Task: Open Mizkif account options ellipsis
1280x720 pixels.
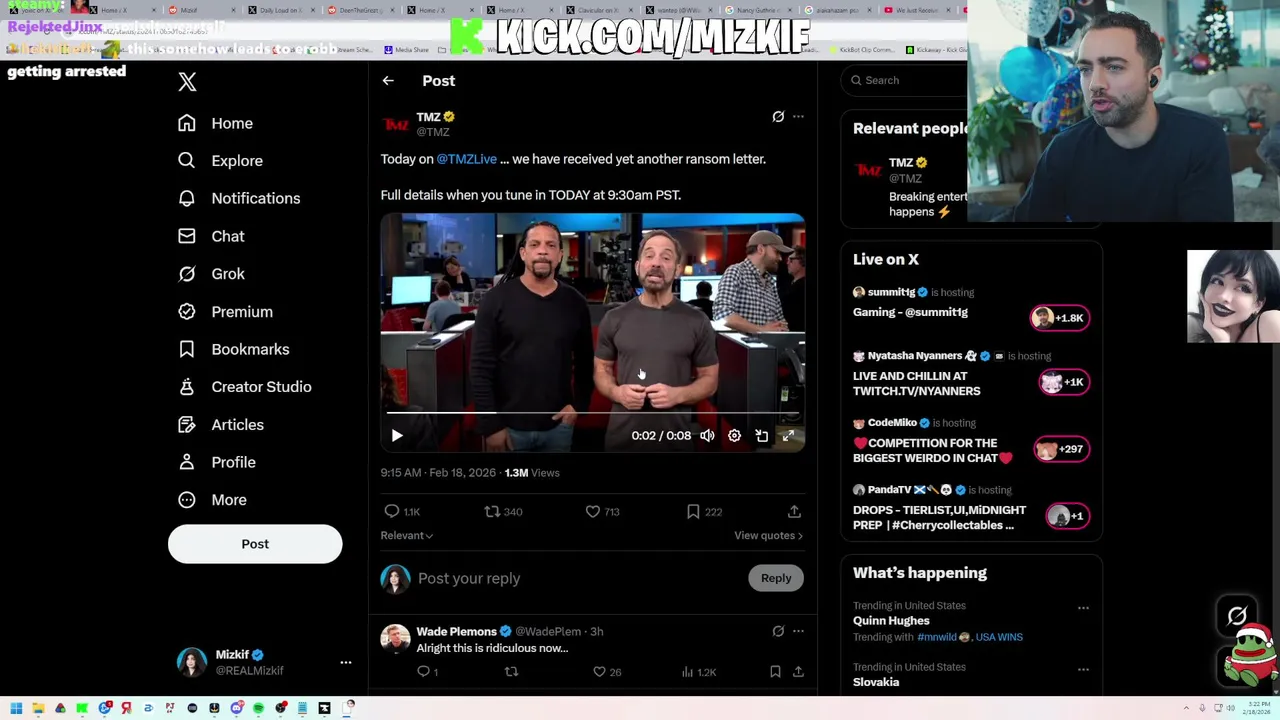Action: coord(346,662)
